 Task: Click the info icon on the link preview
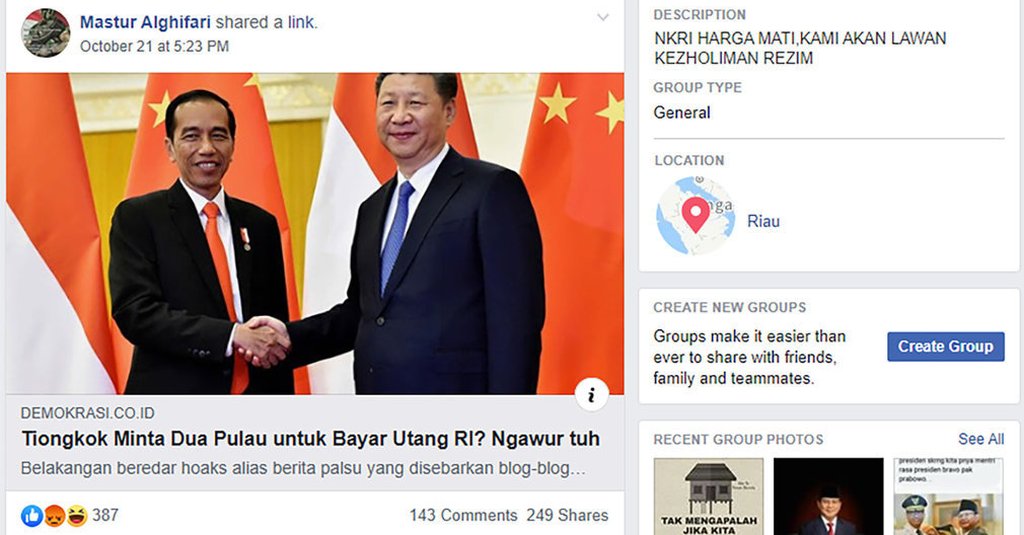pos(592,394)
